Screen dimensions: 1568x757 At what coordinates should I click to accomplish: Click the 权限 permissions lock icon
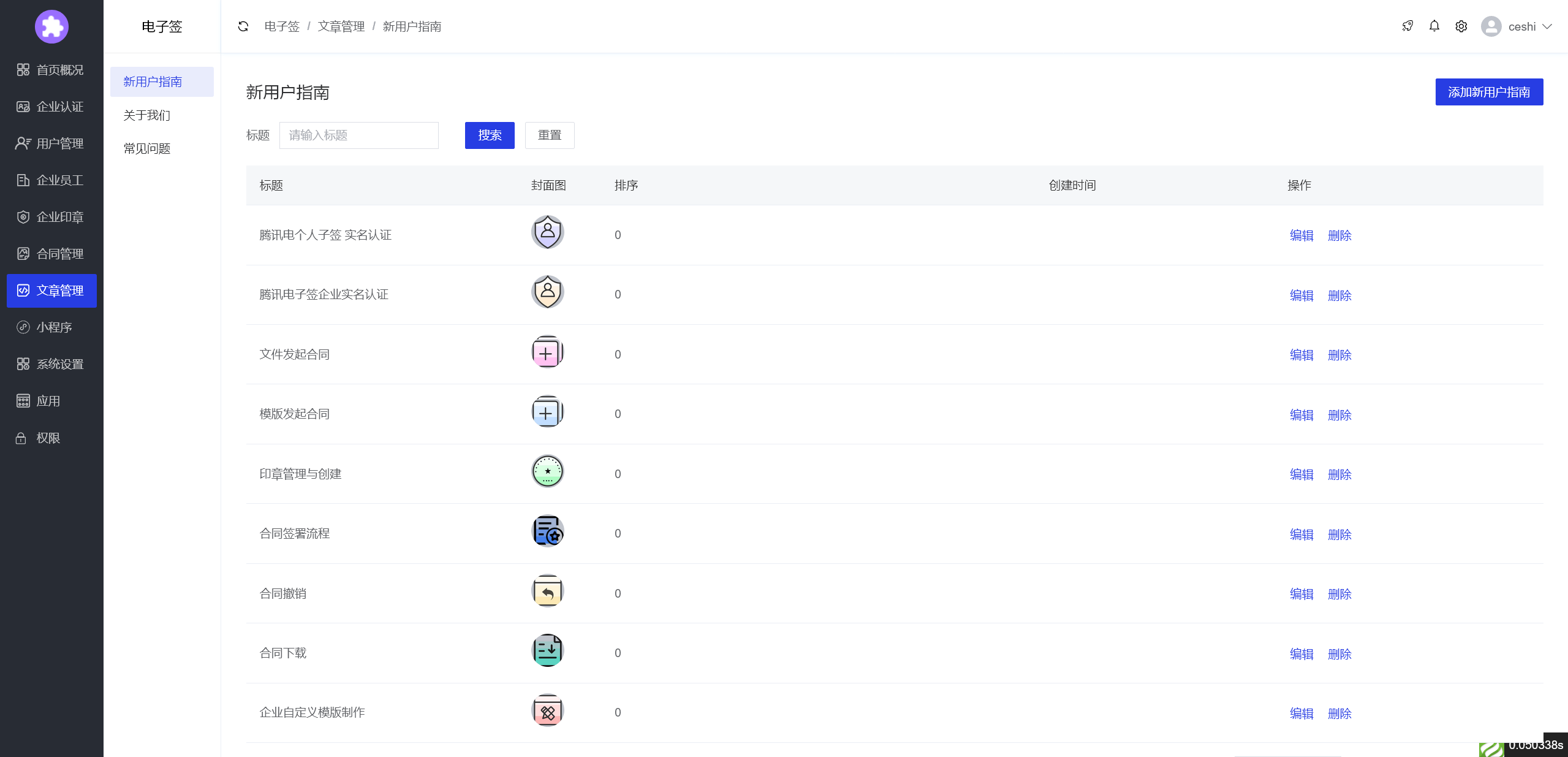click(x=20, y=438)
